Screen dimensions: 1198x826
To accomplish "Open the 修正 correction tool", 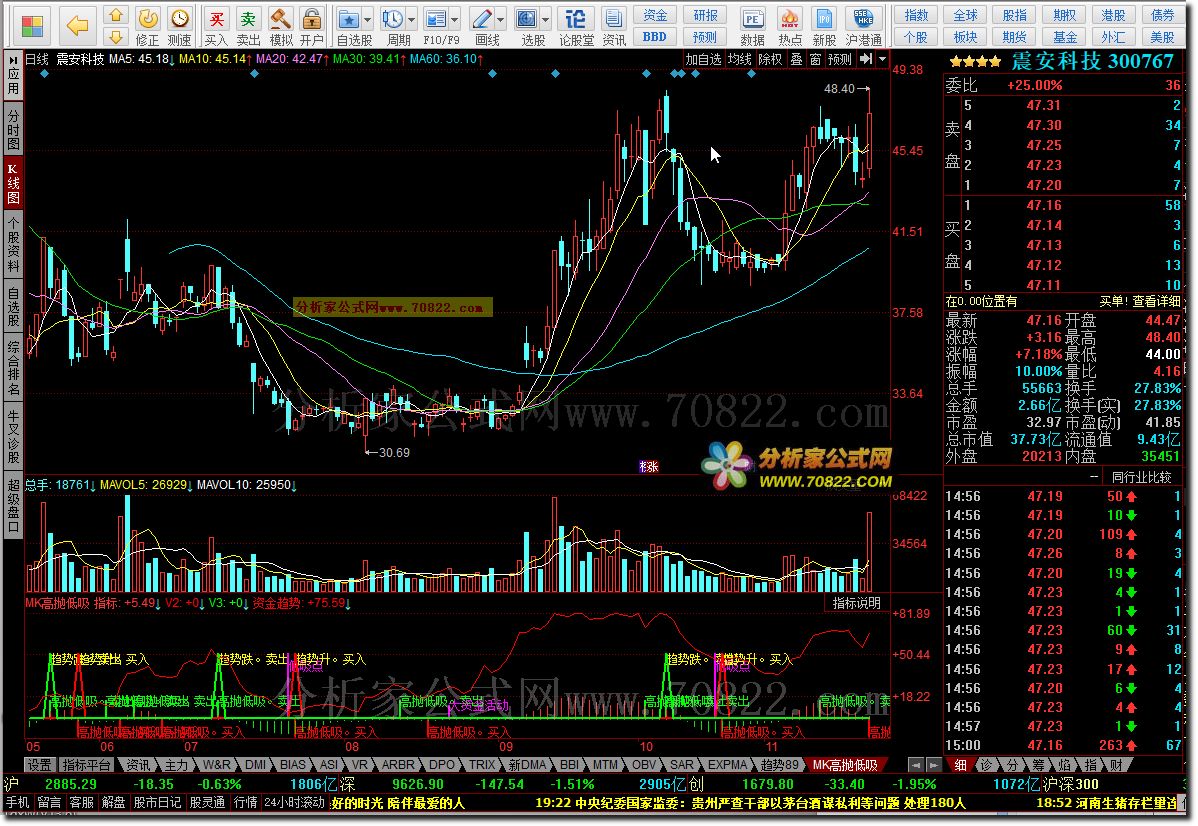I will (147, 27).
